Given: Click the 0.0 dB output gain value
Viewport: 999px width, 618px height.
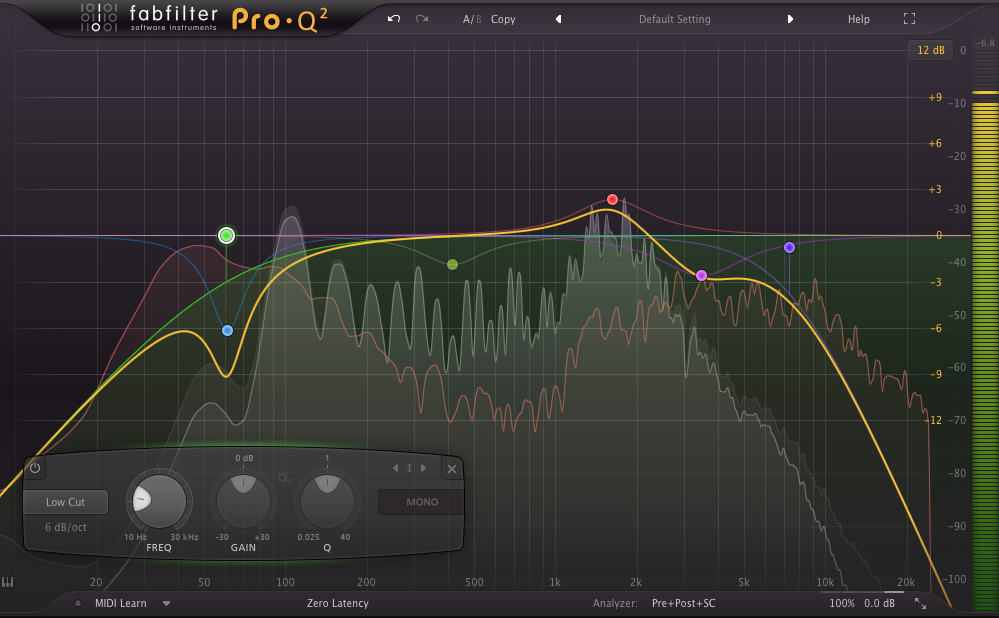Looking at the screenshot, I should (879, 603).
